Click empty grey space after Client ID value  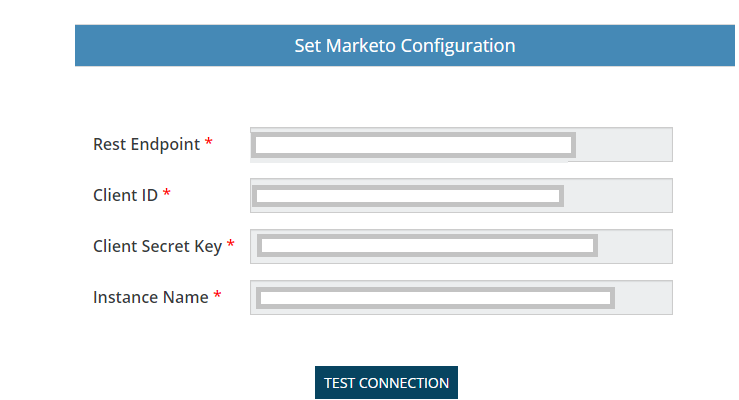(x=617, y=196)
